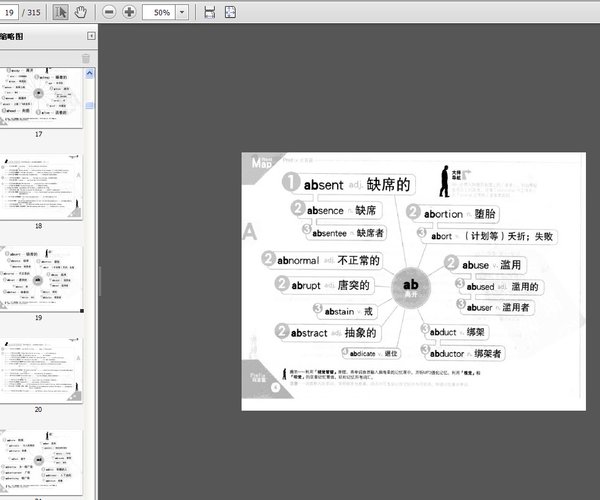This screenshot has height=500, width=600.
Task: Select the page 19 thumbnail
Action: click(40, 279)
